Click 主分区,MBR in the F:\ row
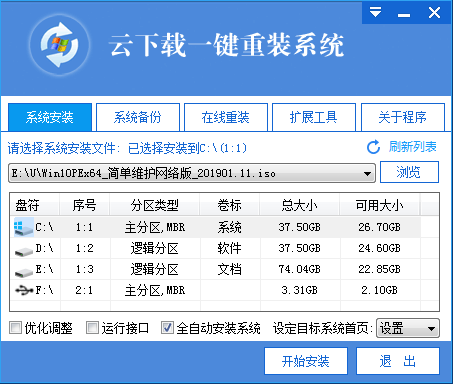This screenshot has height=384, width=453. 155,291
